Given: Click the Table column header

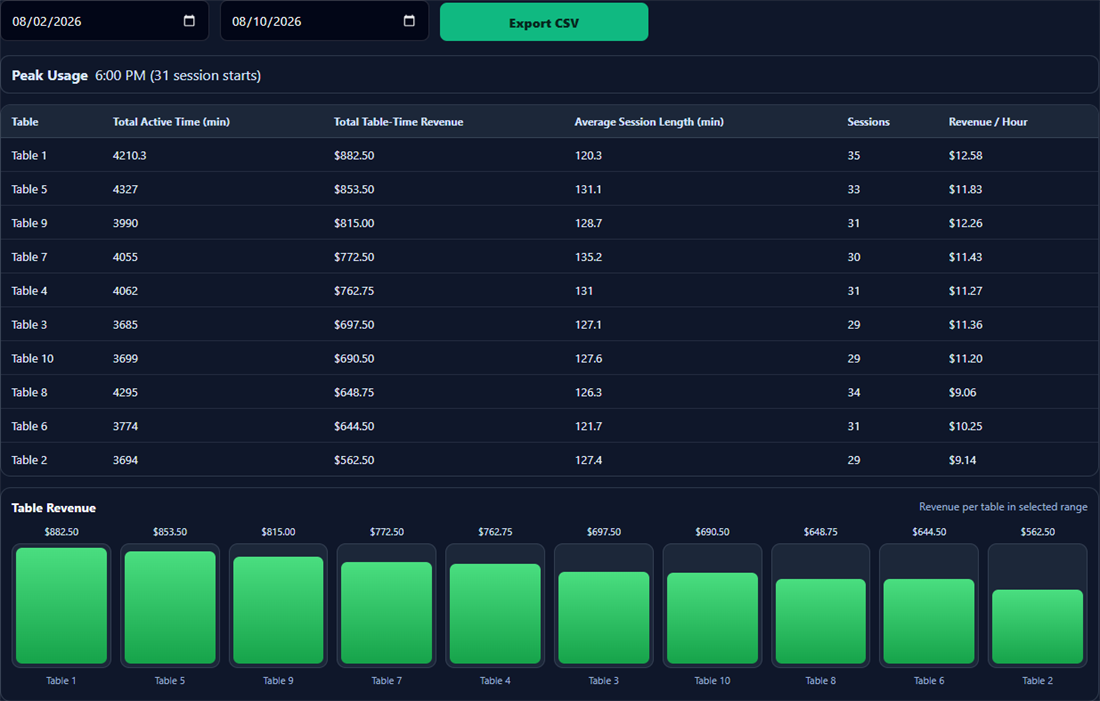Looking at the screenshot, I should coord(25,121).
